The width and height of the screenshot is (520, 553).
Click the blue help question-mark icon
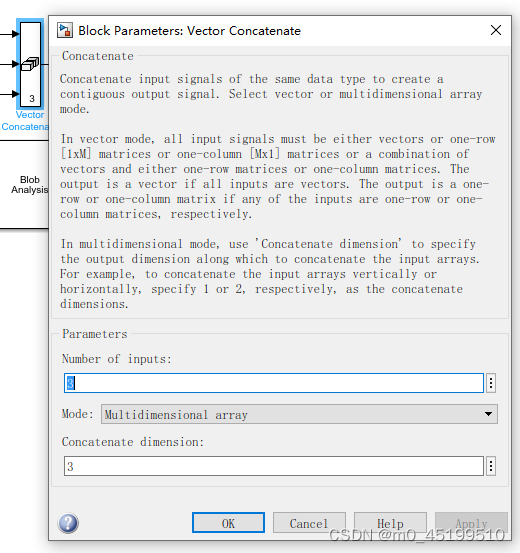68,523
